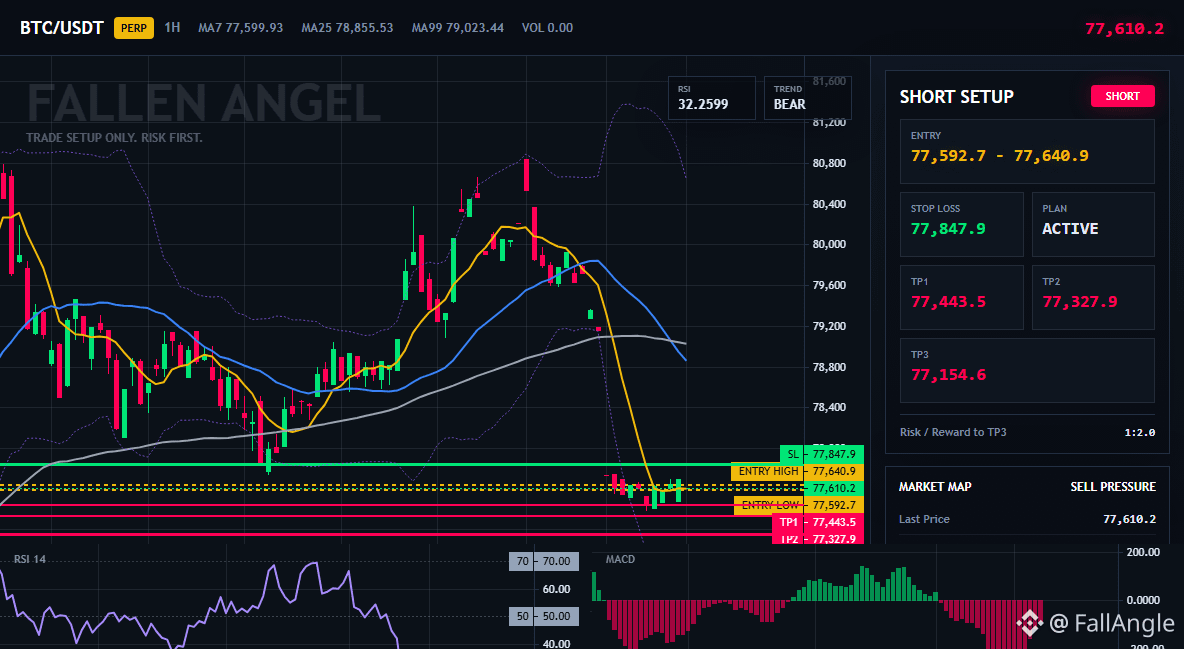Click the 80,000 price axis label
Screen dimensions: 1184x649
coord(829,245)
